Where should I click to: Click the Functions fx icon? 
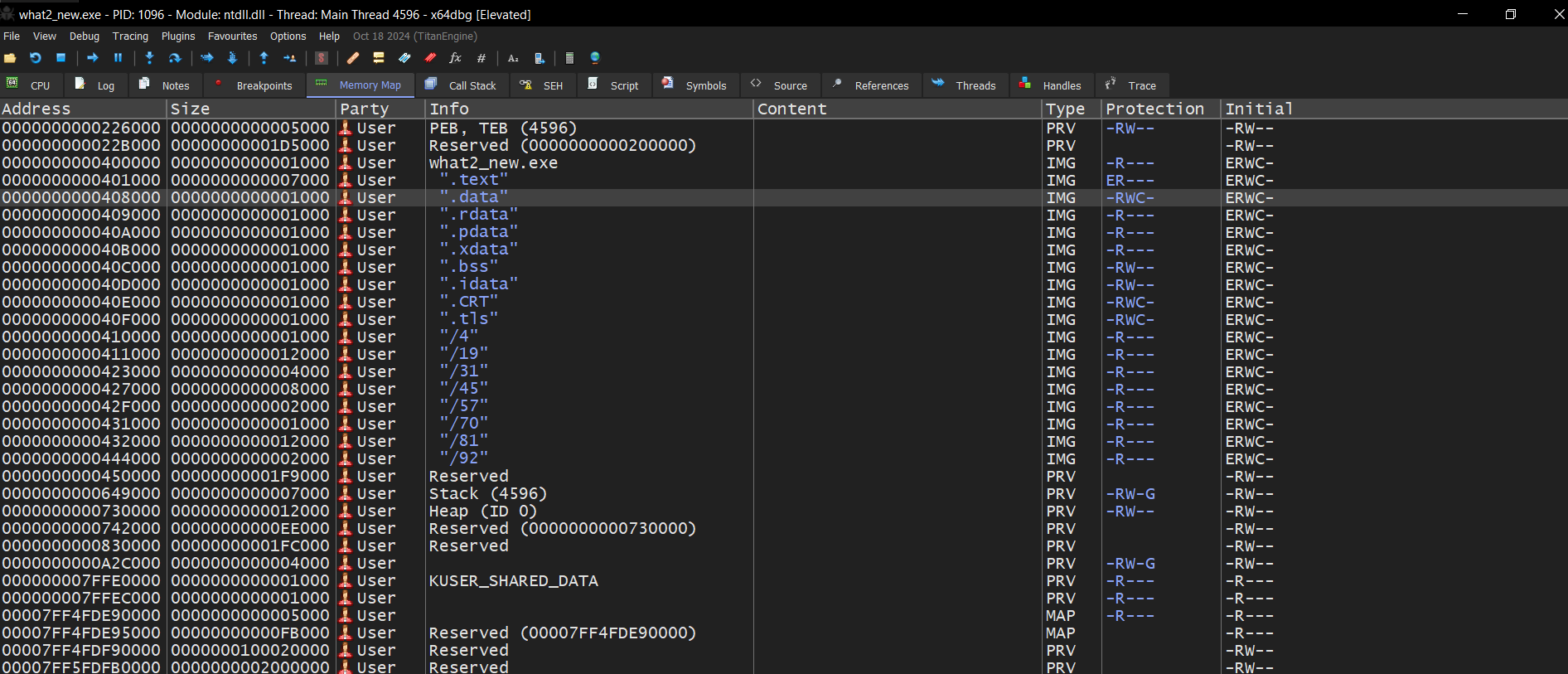point(455,58)
